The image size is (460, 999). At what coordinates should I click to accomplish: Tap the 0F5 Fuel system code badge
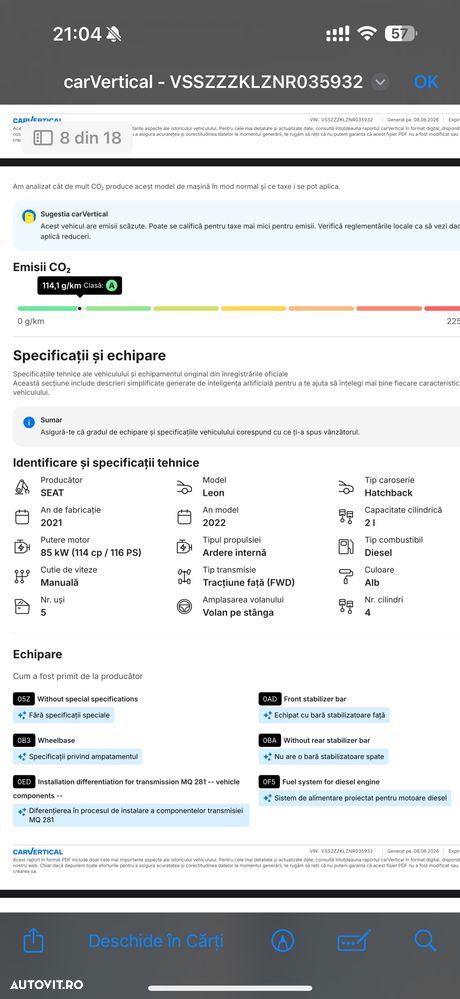click(x=269, y=782)
